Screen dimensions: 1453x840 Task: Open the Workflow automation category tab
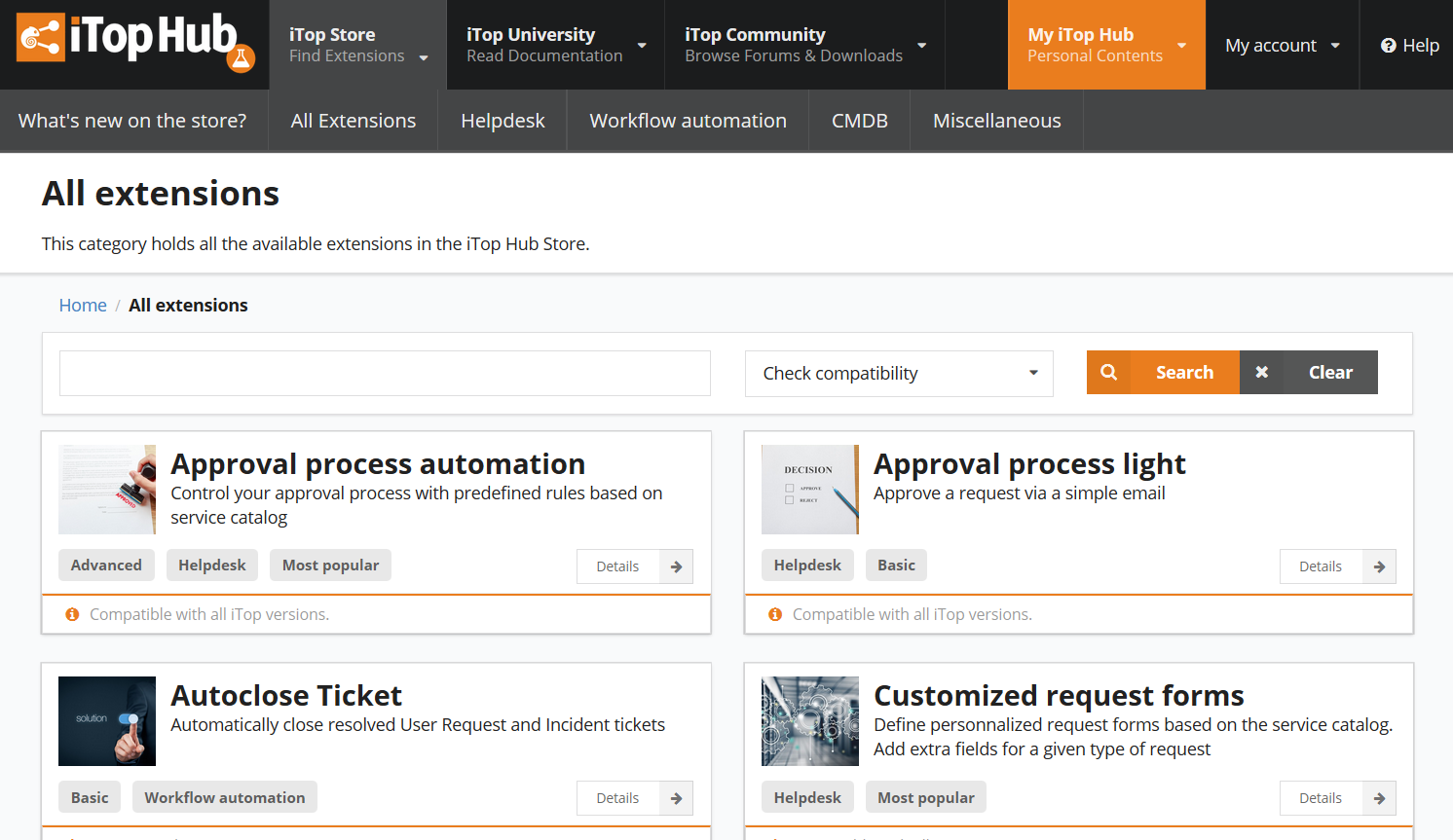coord(688,121)
